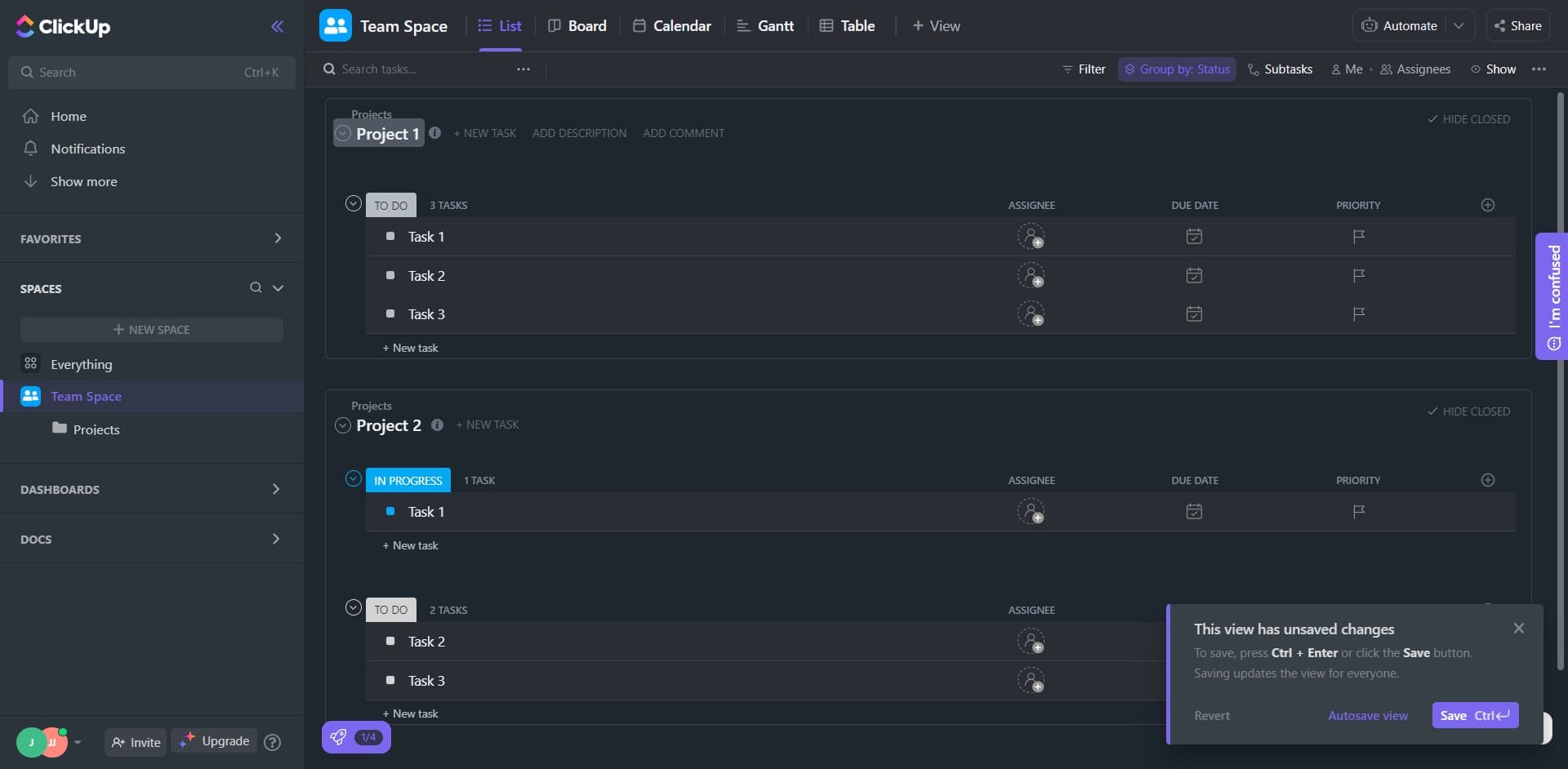
Task: Open help question mark icon in sidebar
Action: point(273,742)
